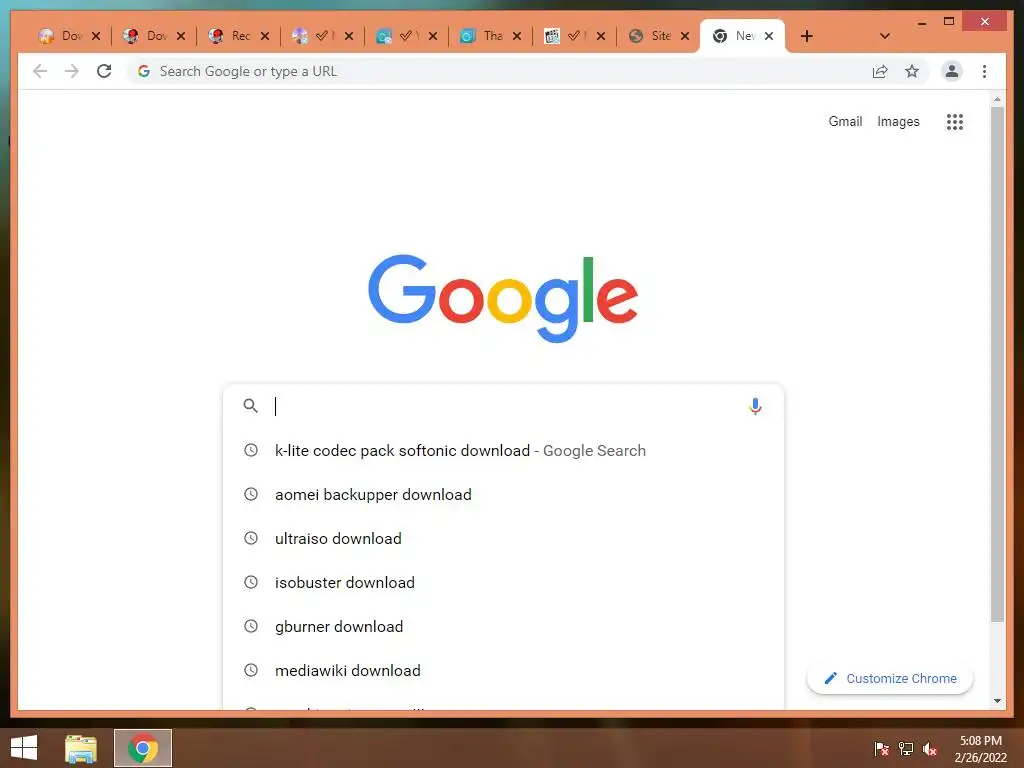Screen dimensions: 1024x768
Task: Start voice search with the microphone
Action: [755, 406]
